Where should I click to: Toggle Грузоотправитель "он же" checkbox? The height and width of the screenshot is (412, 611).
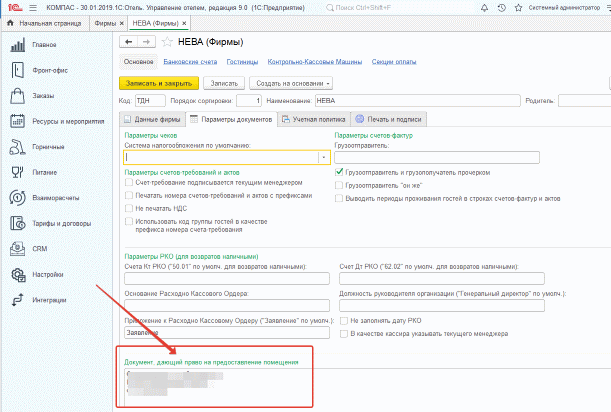339,185
